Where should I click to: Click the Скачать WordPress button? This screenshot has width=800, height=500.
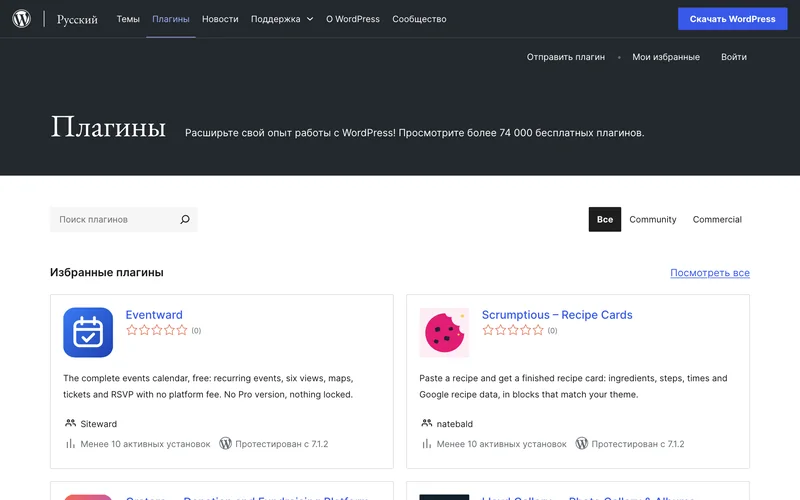[733, 19]
